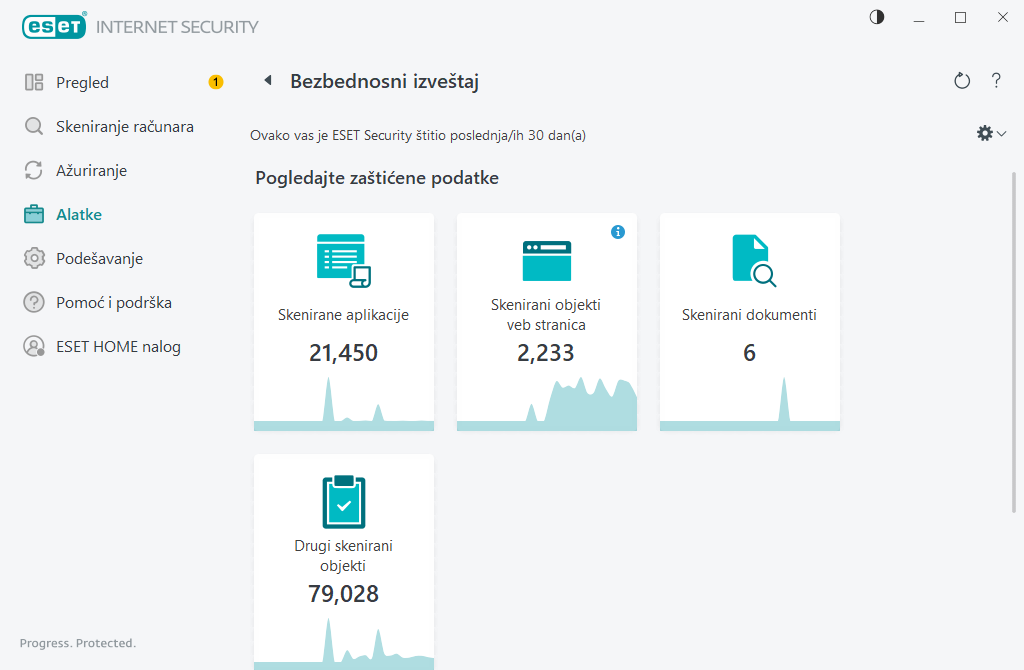Click the 'Skenirani dokumenti' label
Viewport: 1024px width, 670px height.
[749, 315]
